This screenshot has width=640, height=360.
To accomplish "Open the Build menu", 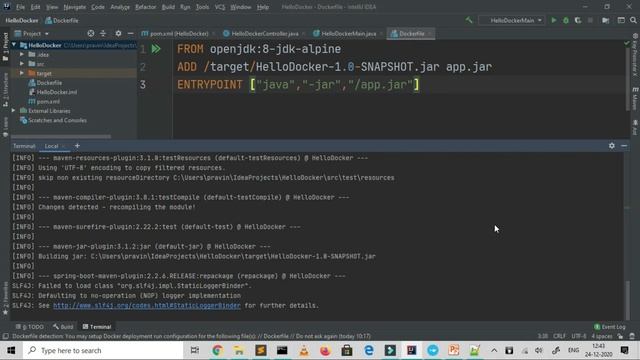I will point(168,7).
